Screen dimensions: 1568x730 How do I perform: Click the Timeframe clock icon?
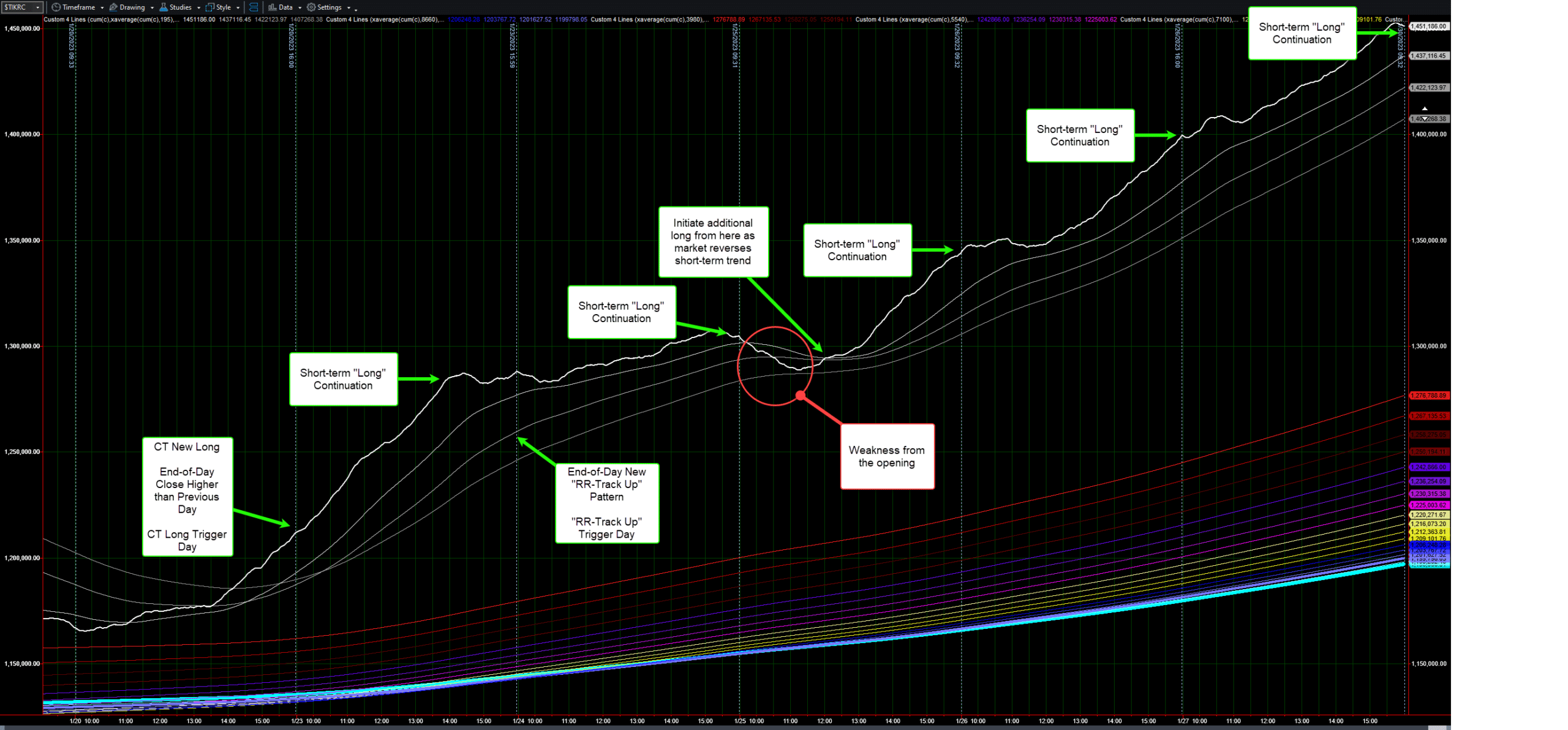[56, 7]
